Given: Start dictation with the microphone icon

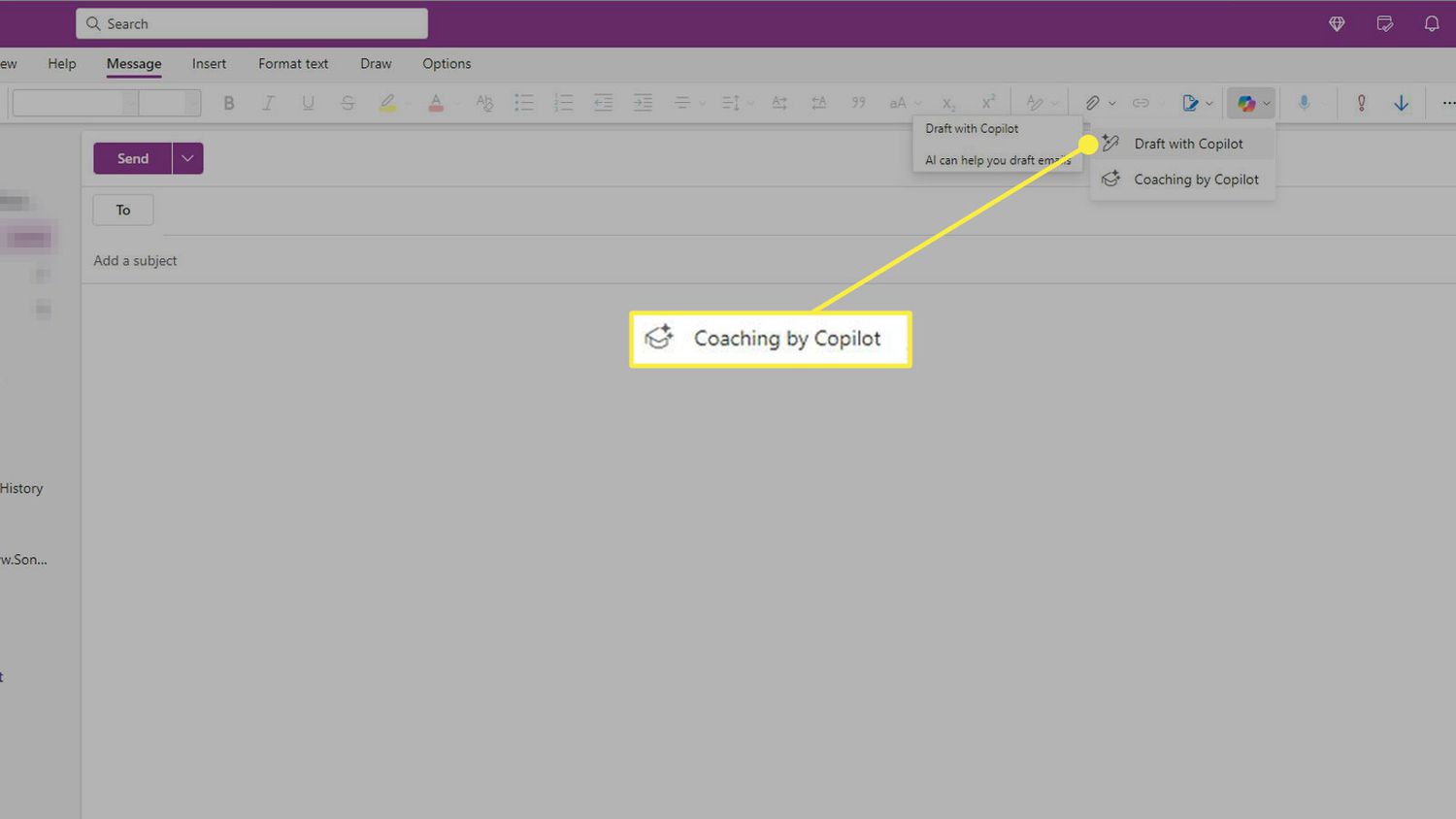Looking at the screenshot, I should click(1304, 103).
